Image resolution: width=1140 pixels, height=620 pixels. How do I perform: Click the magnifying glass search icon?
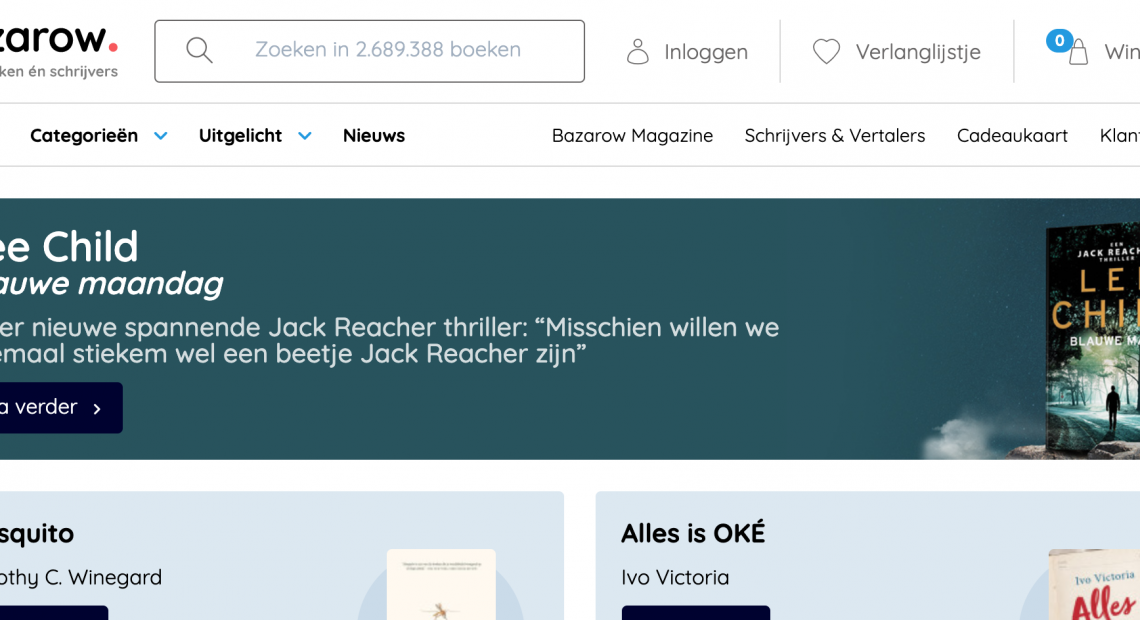[x=198, y=50]
